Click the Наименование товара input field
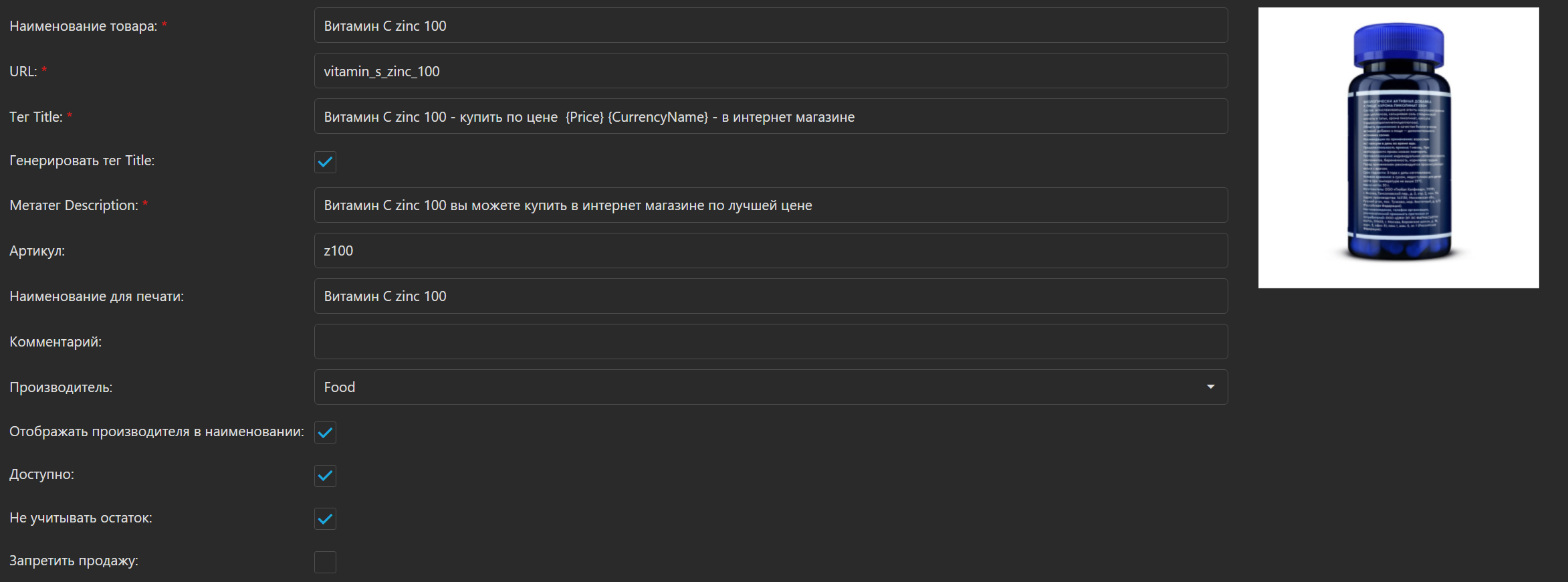Screen dimensions: 1568x582 pyautogui.click(x=770, y=25)
